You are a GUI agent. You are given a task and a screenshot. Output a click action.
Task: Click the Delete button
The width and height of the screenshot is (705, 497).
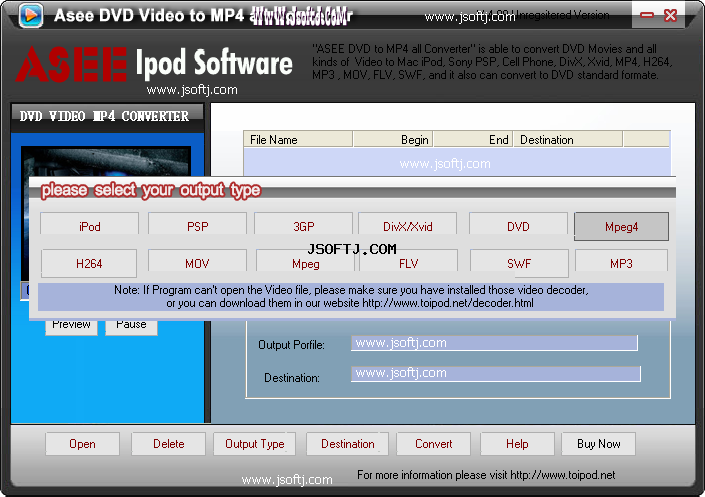point(169,444)
